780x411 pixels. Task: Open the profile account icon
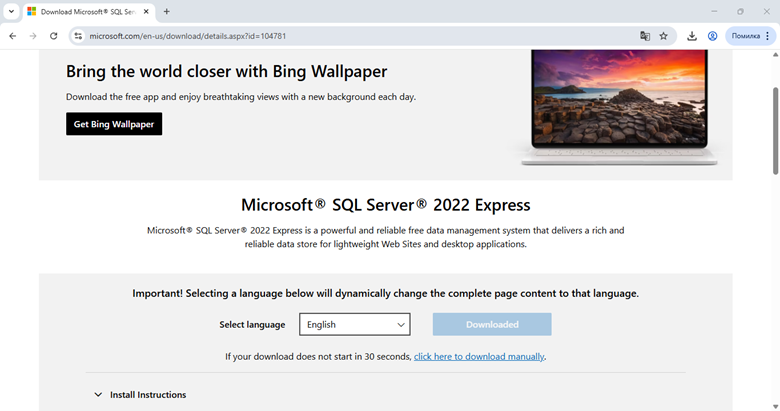pos(712,36)
